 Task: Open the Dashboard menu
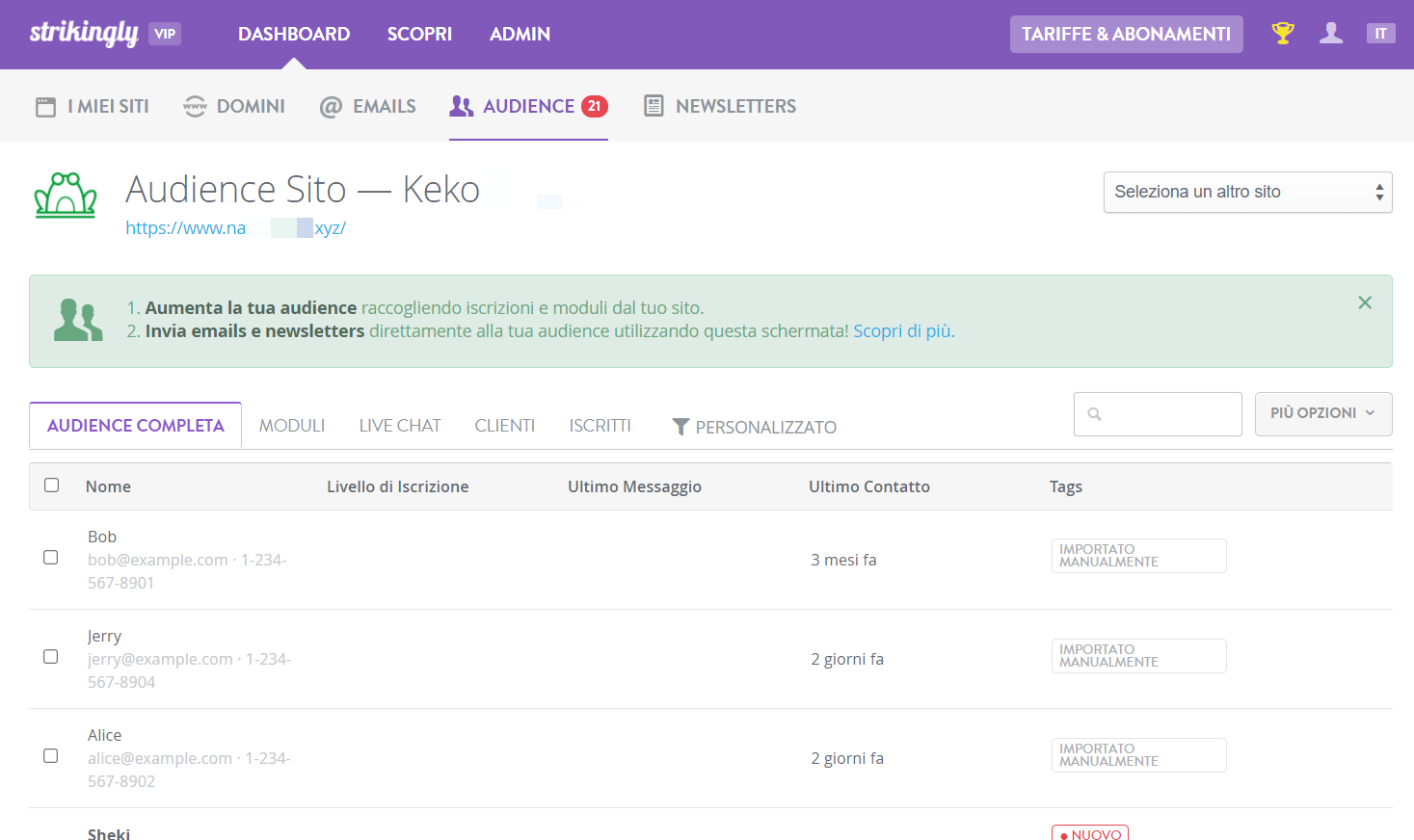(x=294, y=34)
